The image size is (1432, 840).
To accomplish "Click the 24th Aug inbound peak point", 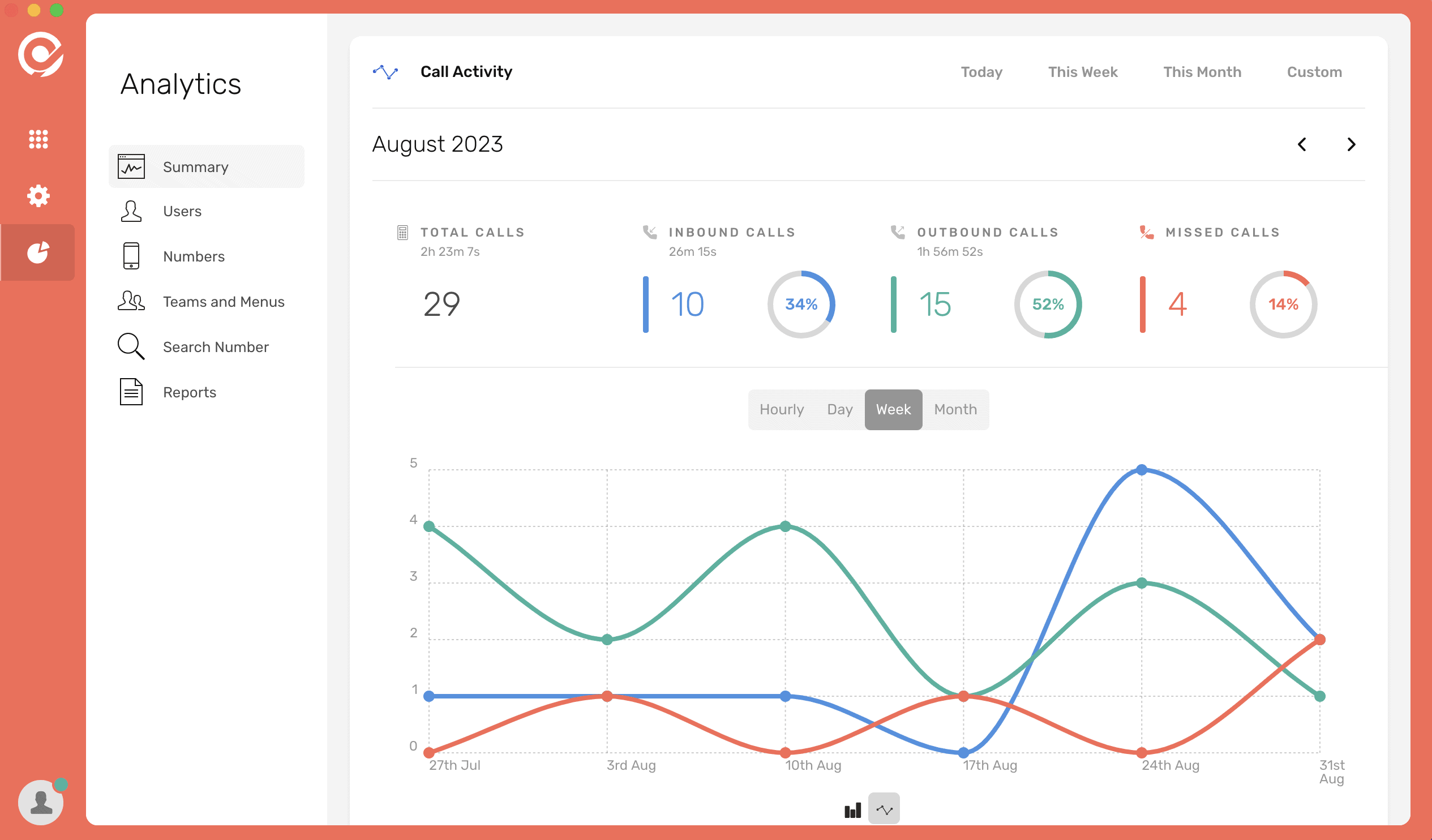I will (x=1142, y=470).
